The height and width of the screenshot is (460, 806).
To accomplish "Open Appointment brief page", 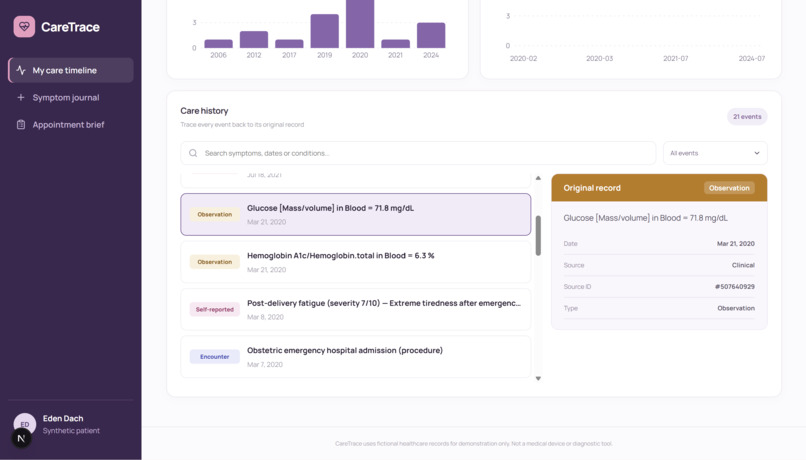I will click(71, 124).
